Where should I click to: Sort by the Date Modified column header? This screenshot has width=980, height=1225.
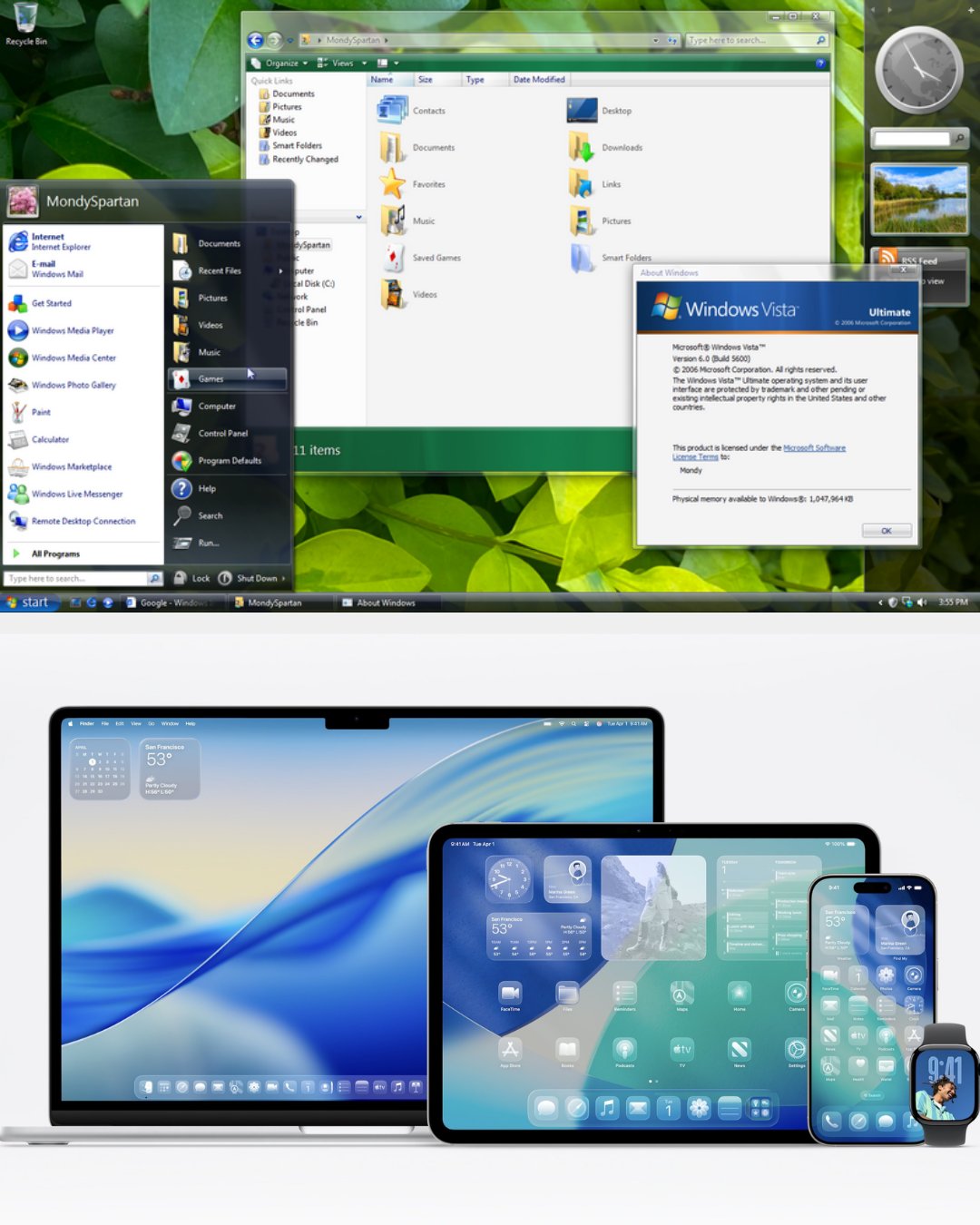pos(539,80)
